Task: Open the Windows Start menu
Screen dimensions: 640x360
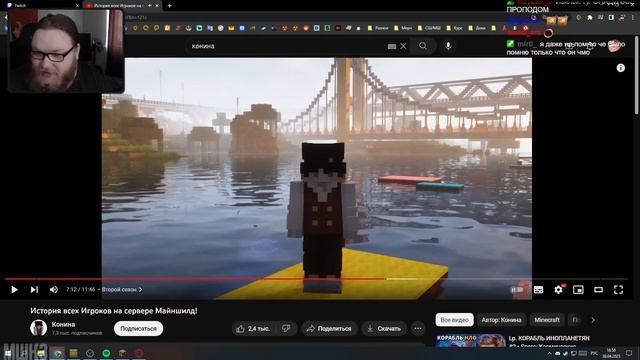Action: click(8, 353)
